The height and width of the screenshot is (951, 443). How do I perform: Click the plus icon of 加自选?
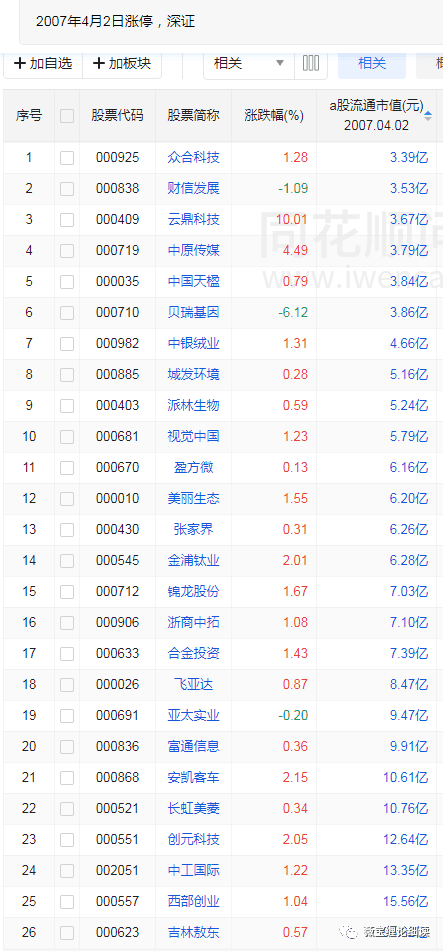point(20,63)
